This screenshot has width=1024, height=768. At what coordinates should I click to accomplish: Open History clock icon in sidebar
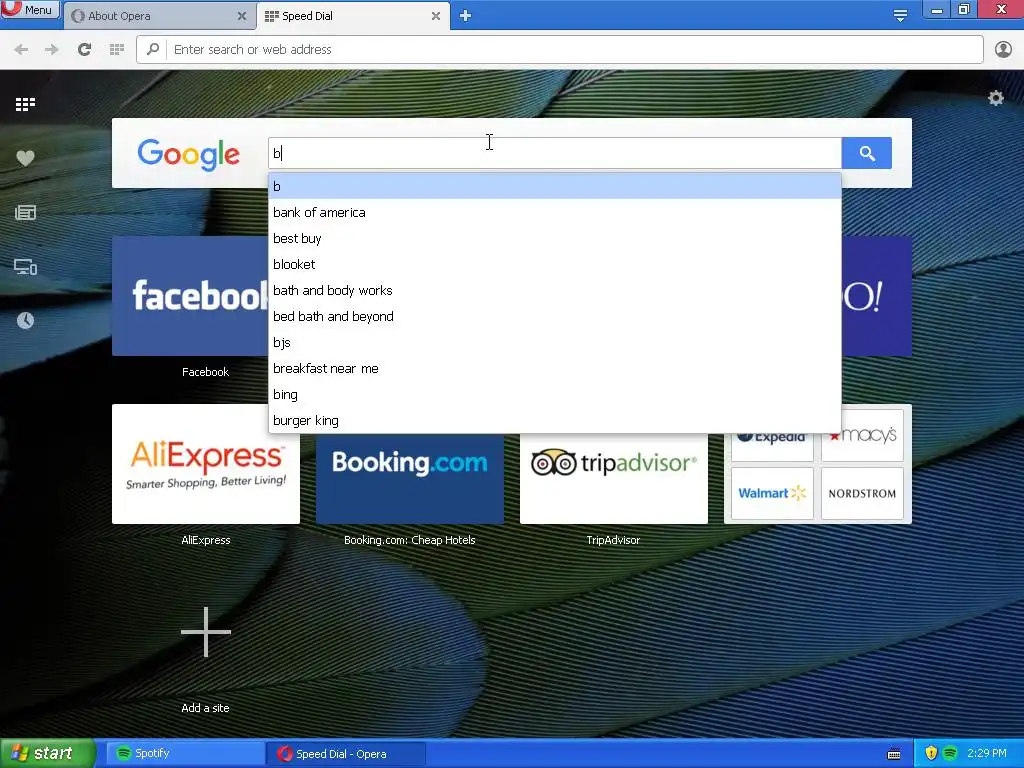(25, 320)
